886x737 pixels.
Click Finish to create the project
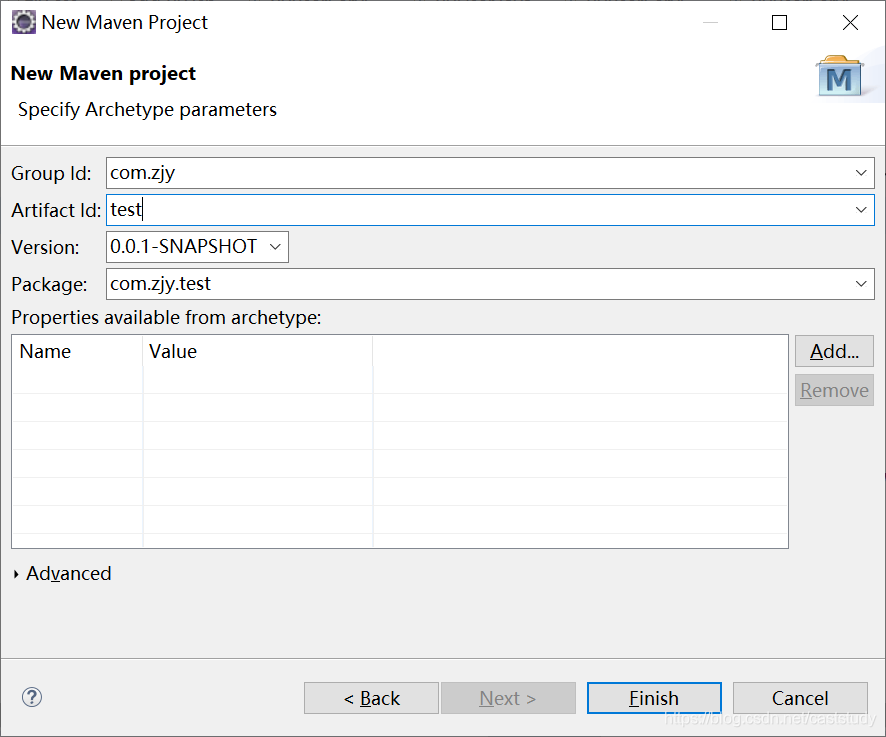[654, 699]
